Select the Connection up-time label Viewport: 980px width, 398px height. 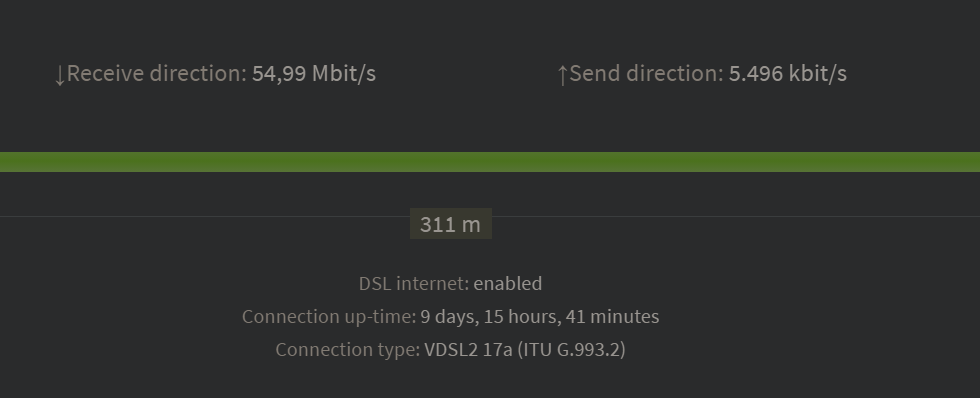click(x=329, y=317)
